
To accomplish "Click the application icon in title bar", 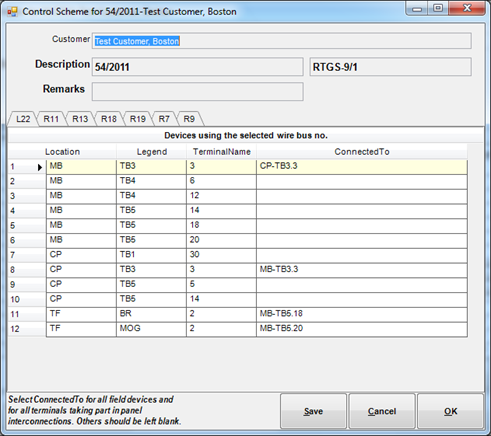I will 12,12.
